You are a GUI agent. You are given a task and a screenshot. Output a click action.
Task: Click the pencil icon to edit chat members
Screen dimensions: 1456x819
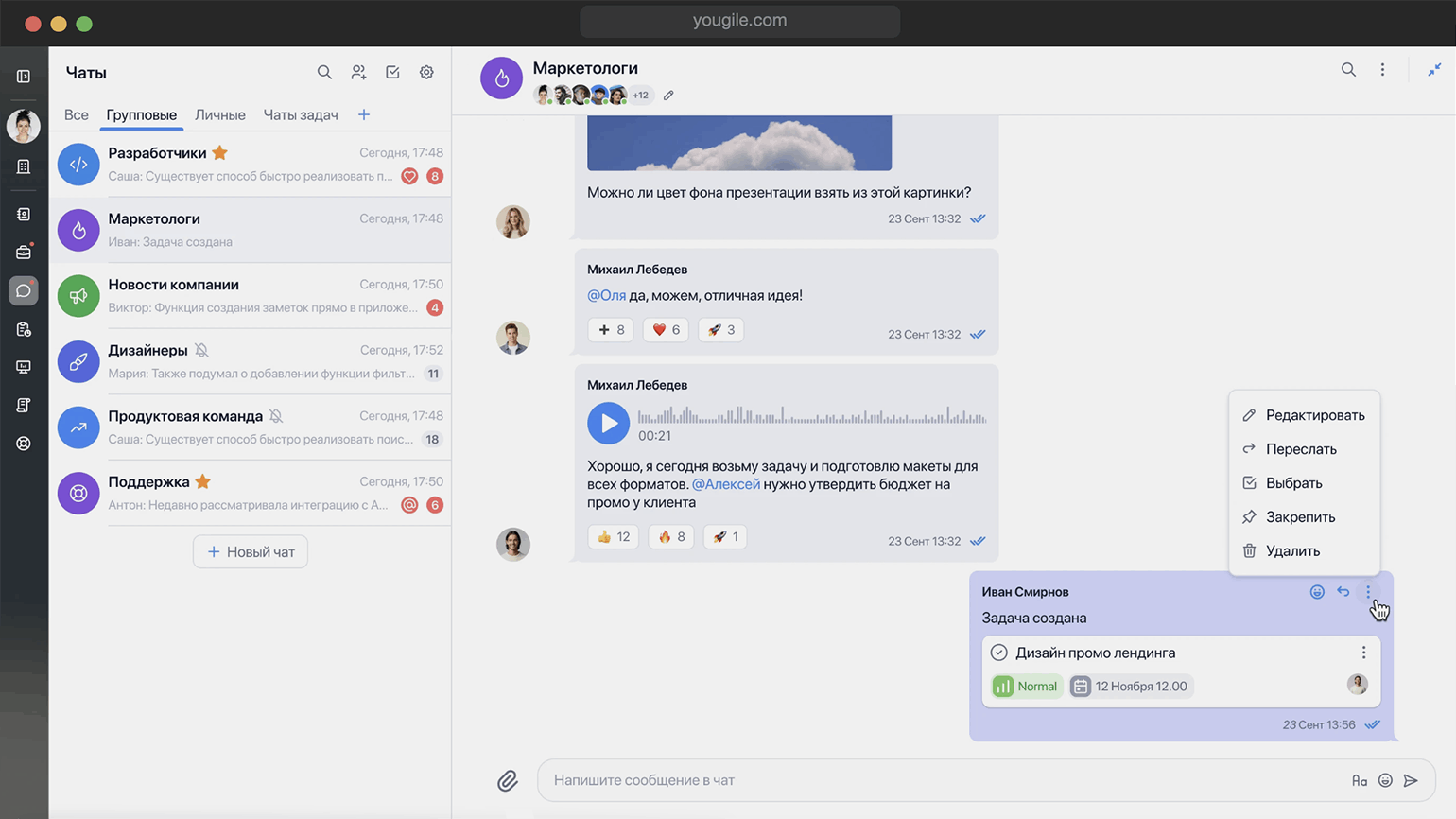point(668,96)
